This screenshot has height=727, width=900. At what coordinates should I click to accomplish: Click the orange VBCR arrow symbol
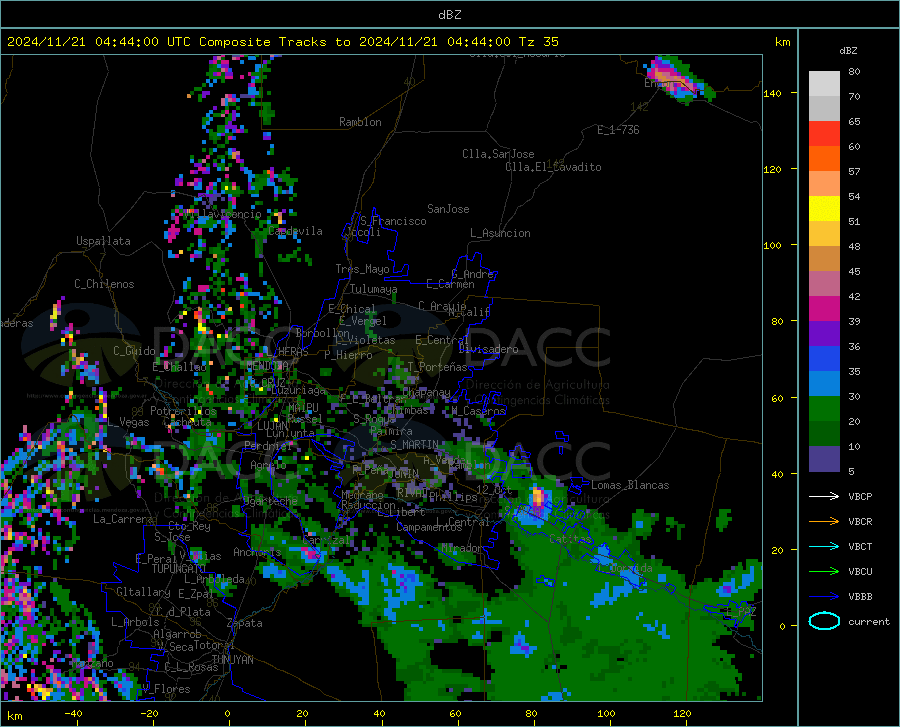click(824, 522)
